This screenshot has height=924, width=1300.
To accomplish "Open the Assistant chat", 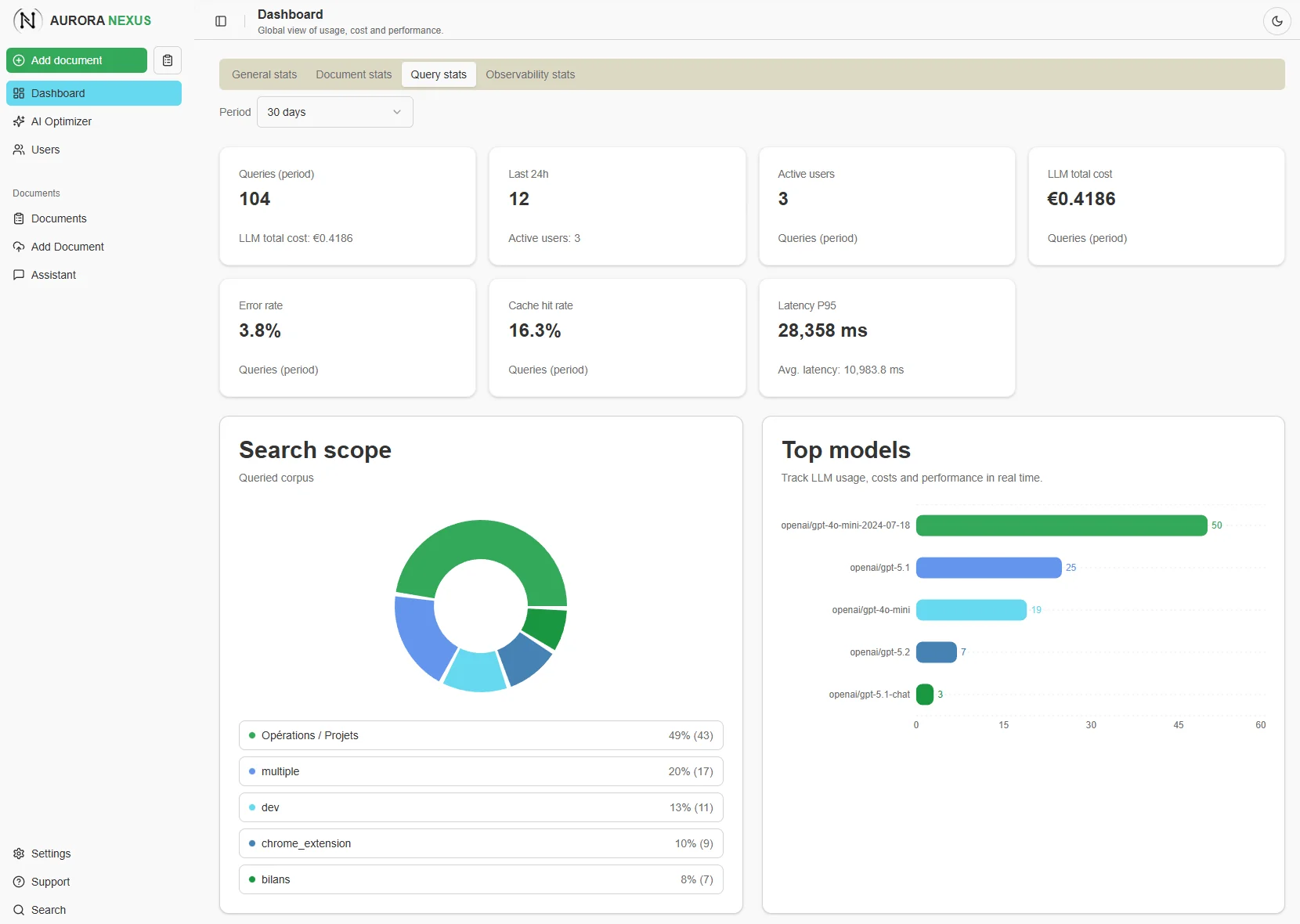I will tap(53, 275).
